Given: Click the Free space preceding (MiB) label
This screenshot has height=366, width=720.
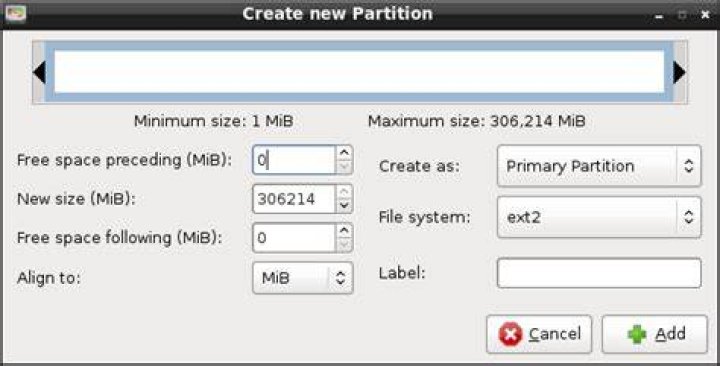Looking at the screenshot, I should pos(124,160).
